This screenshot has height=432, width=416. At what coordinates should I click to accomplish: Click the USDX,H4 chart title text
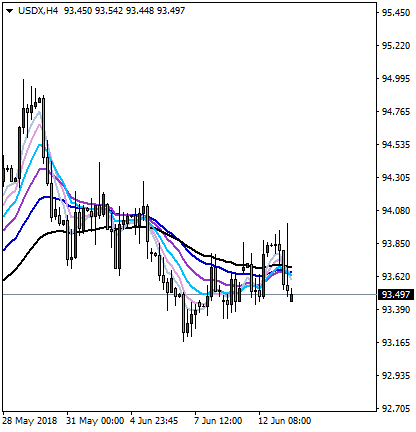(38, 11)
